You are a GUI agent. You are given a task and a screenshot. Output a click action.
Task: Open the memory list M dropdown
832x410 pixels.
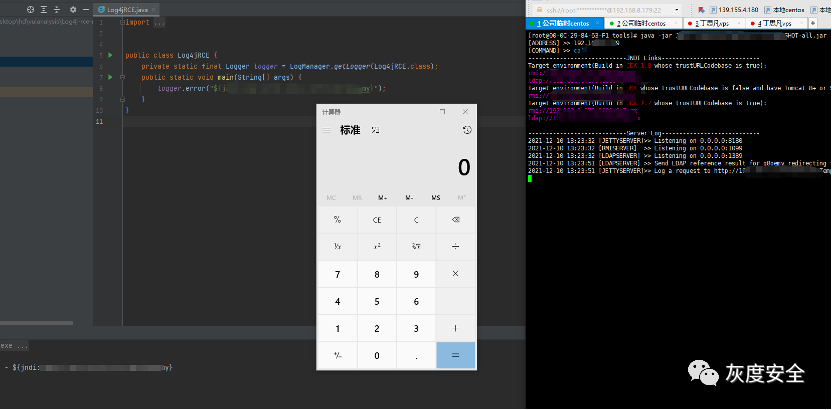462,198
